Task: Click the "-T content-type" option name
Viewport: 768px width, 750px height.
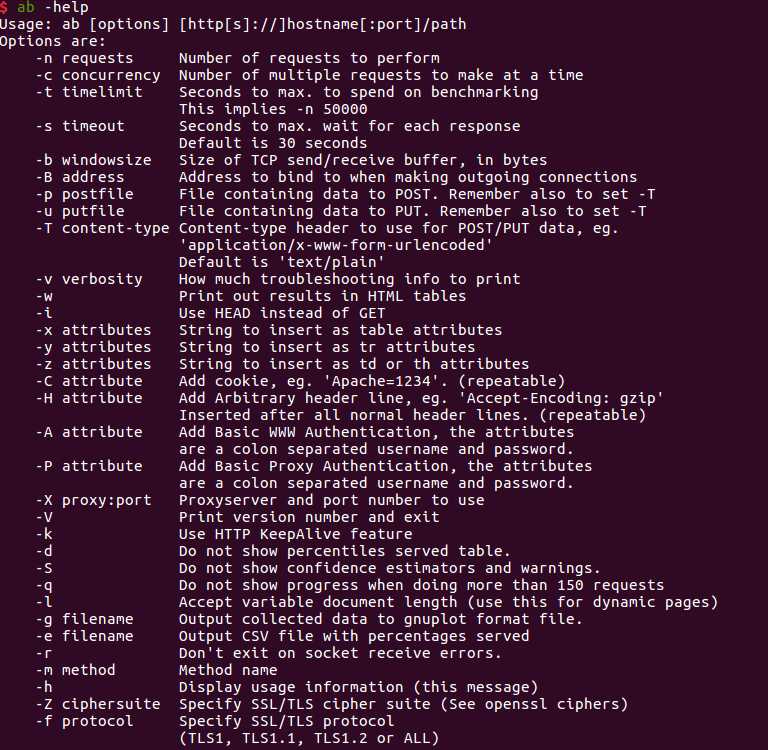Action: tap(102, 228)
